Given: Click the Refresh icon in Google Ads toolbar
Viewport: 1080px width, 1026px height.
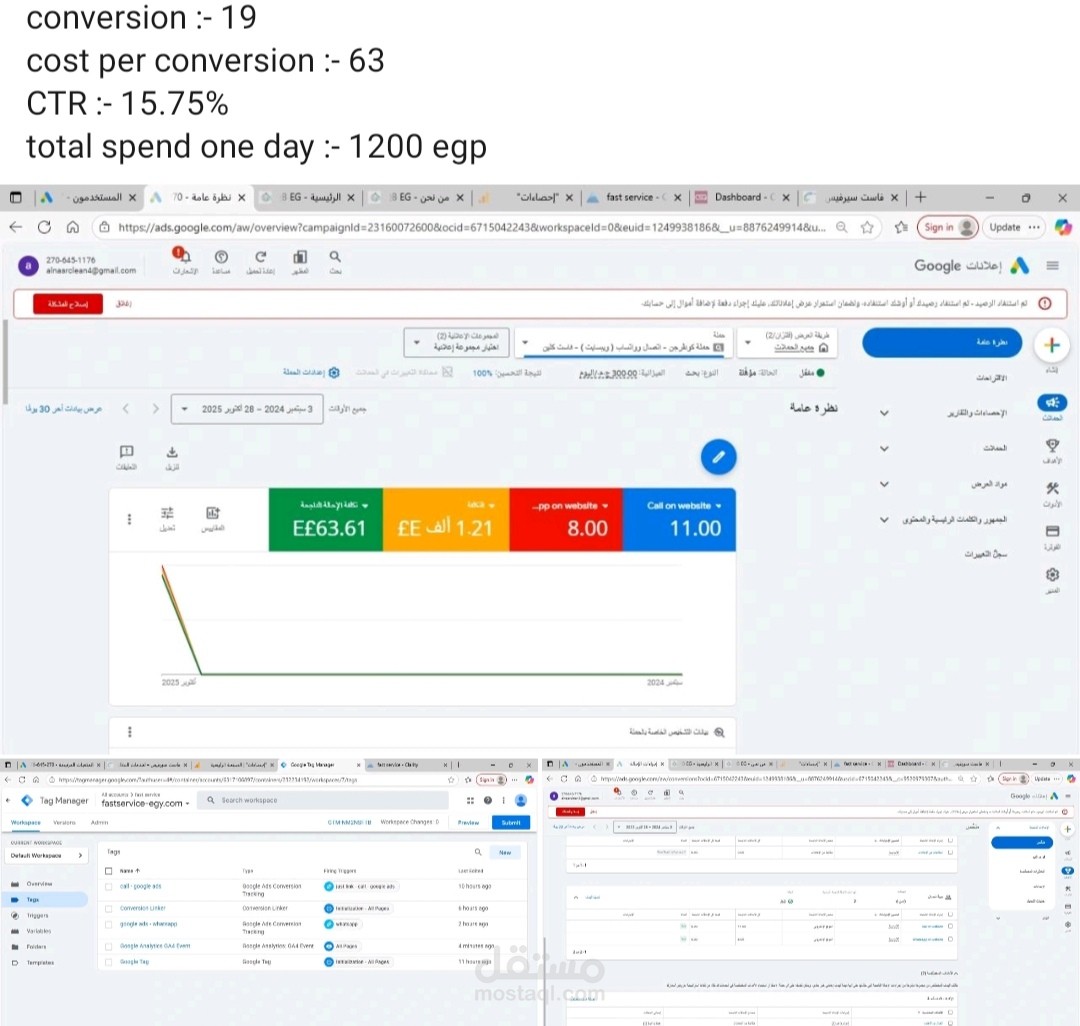Looking at the screenshot, I should pos(260,257).
